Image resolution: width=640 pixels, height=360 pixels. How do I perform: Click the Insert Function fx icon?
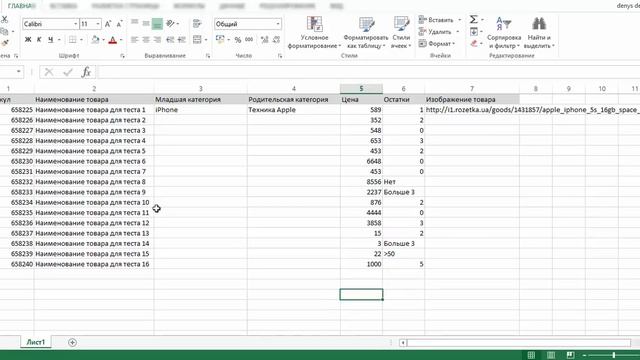86,72
